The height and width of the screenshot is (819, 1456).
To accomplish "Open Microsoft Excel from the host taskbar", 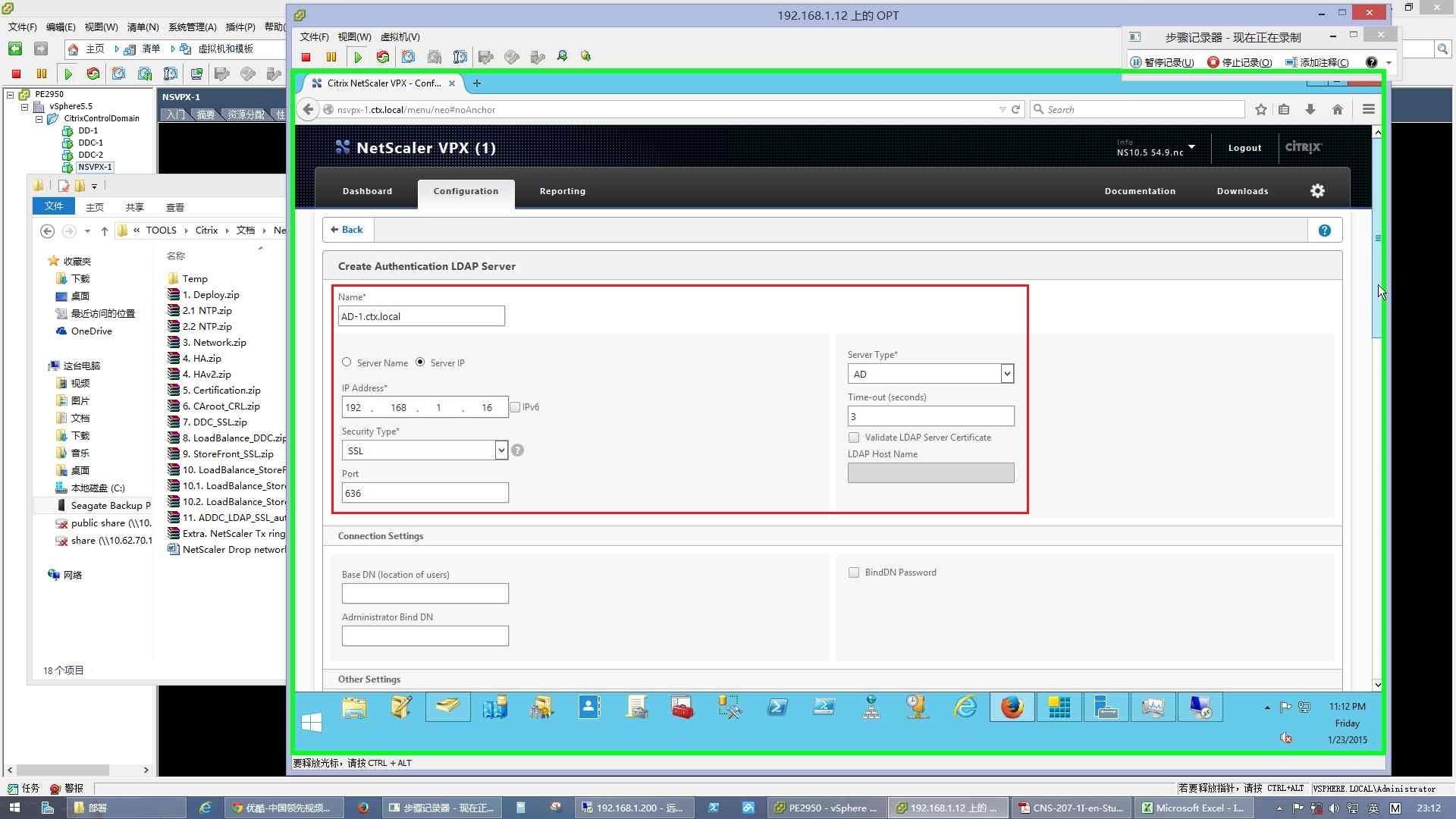I will click(1192, 808).
